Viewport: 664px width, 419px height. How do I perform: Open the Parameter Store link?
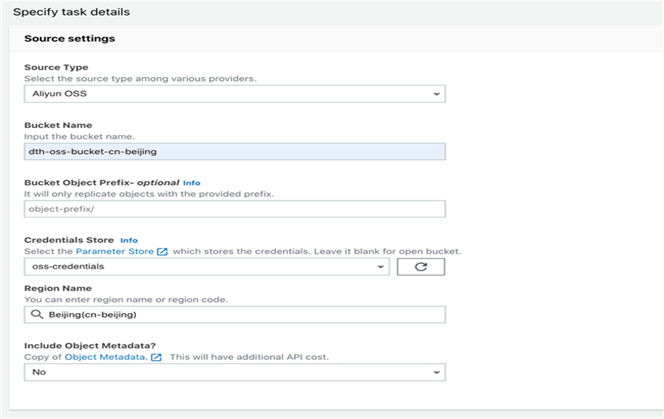click(x=115, y=251)
